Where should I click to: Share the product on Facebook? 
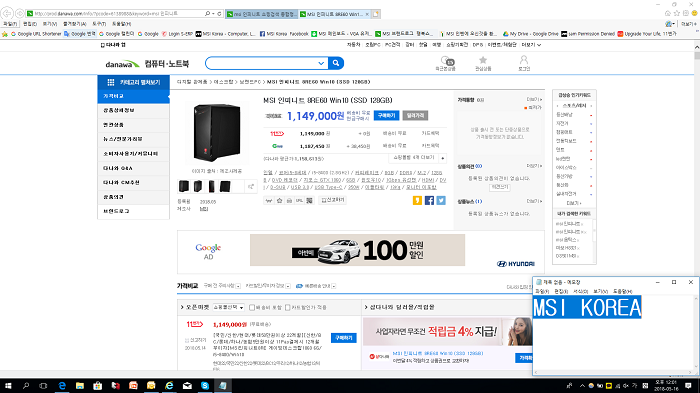[429, 201]
